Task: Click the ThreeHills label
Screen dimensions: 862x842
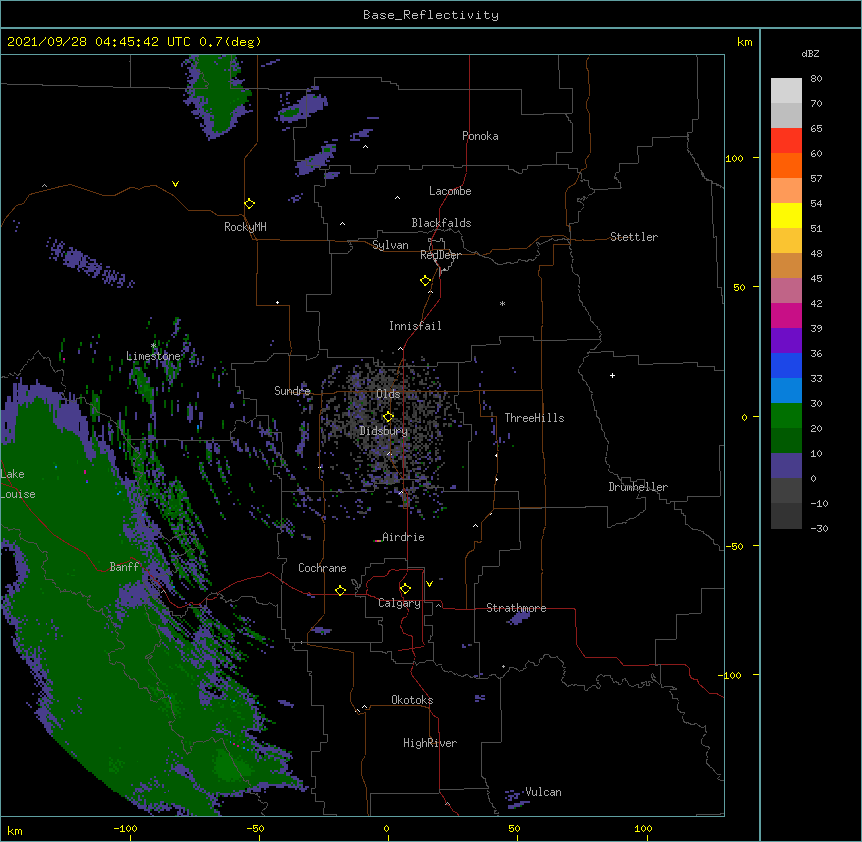Action: [534, 418]
